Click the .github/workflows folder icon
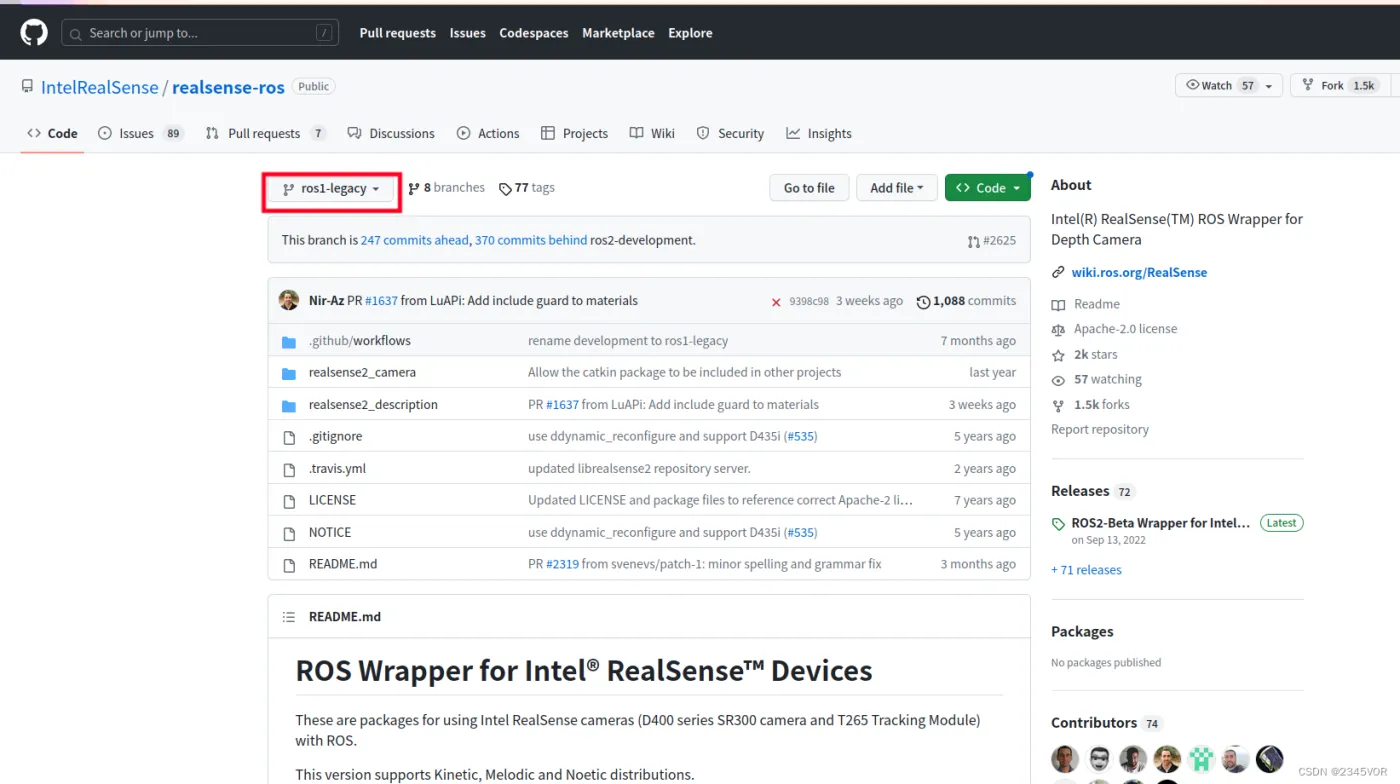The image size is (1400, 784). tap(289, 342)
